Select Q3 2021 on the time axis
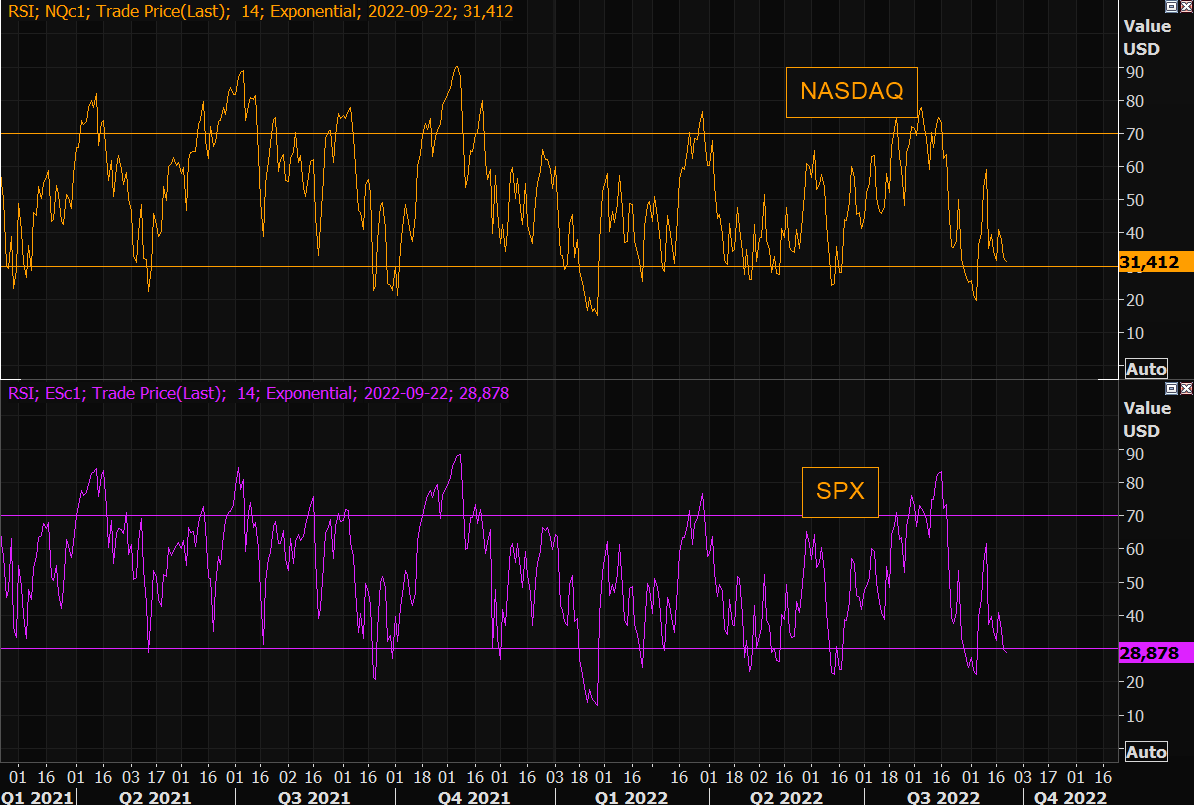The width and height of the screenshot is (1194, 805). (x=315, y=797)
